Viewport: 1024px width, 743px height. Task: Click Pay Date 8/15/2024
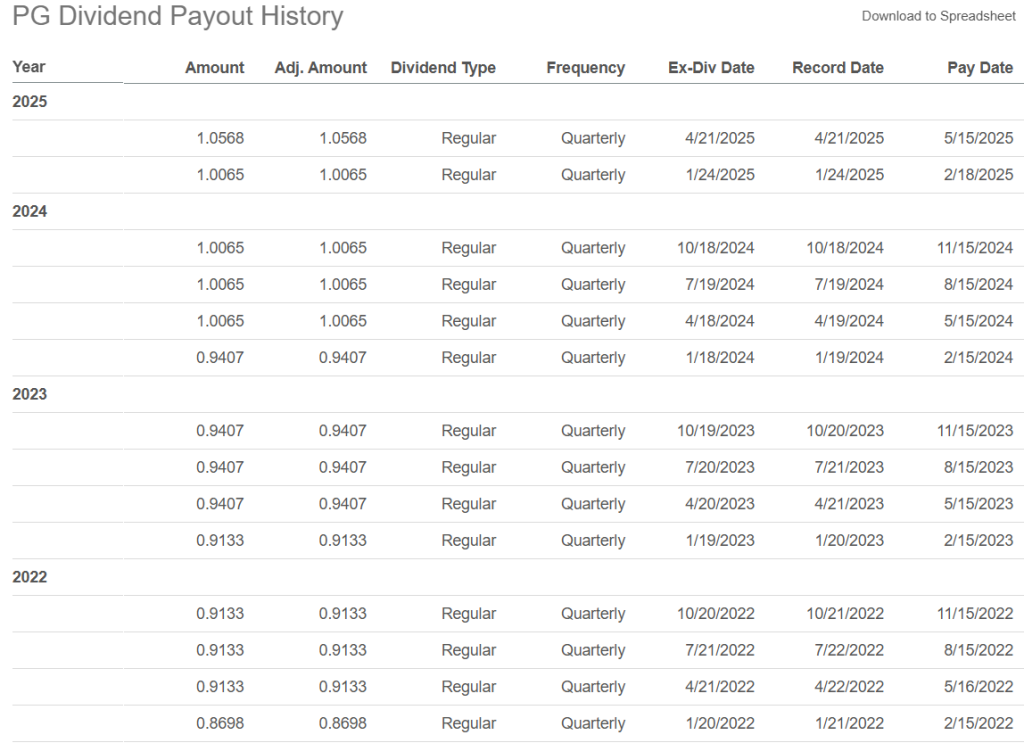click(x=978, y=285)
